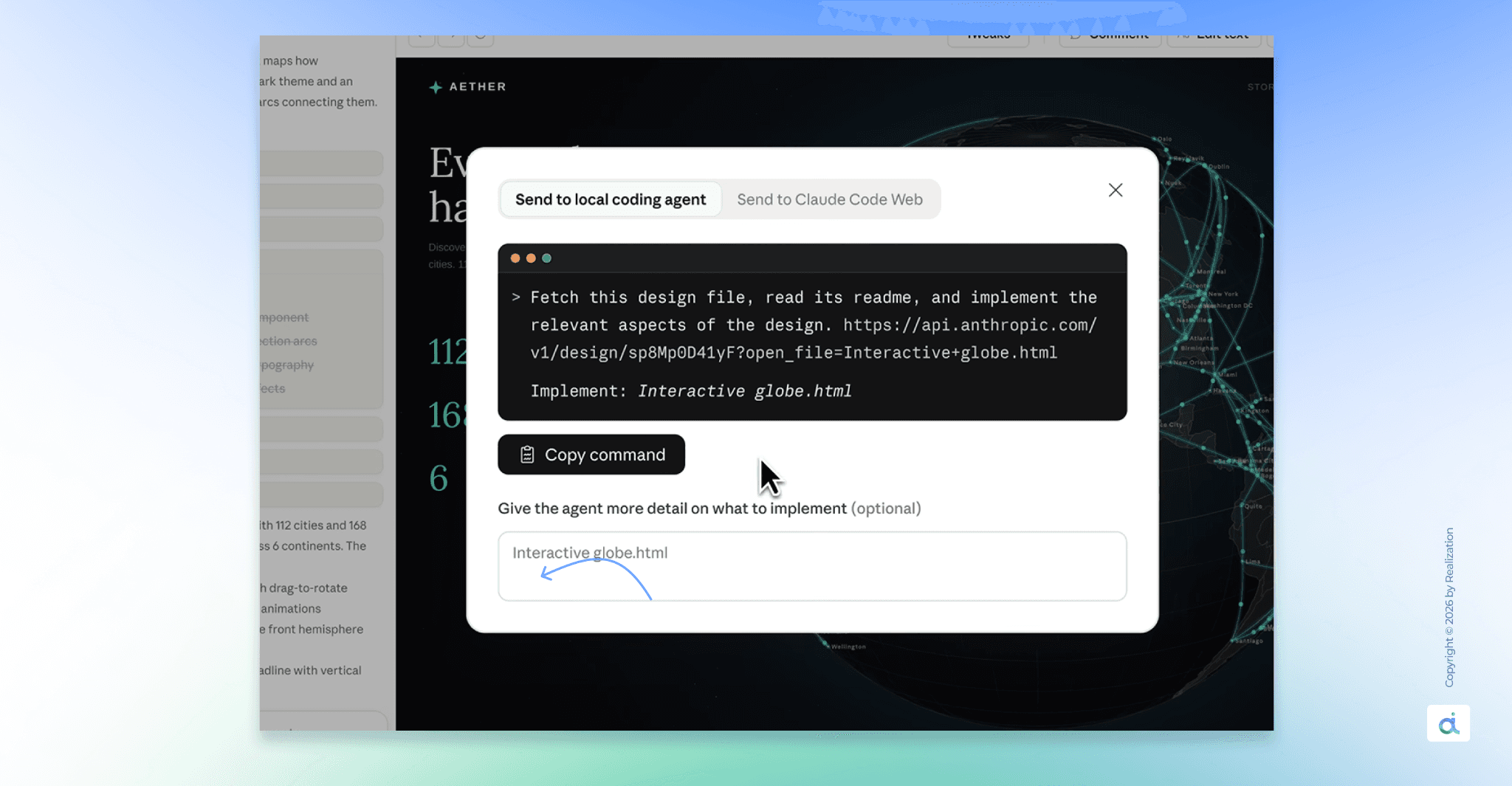Click the api.anthropic.com design URL in terminal
Screen dimensions: 1512x786
[x=814, y=339]
